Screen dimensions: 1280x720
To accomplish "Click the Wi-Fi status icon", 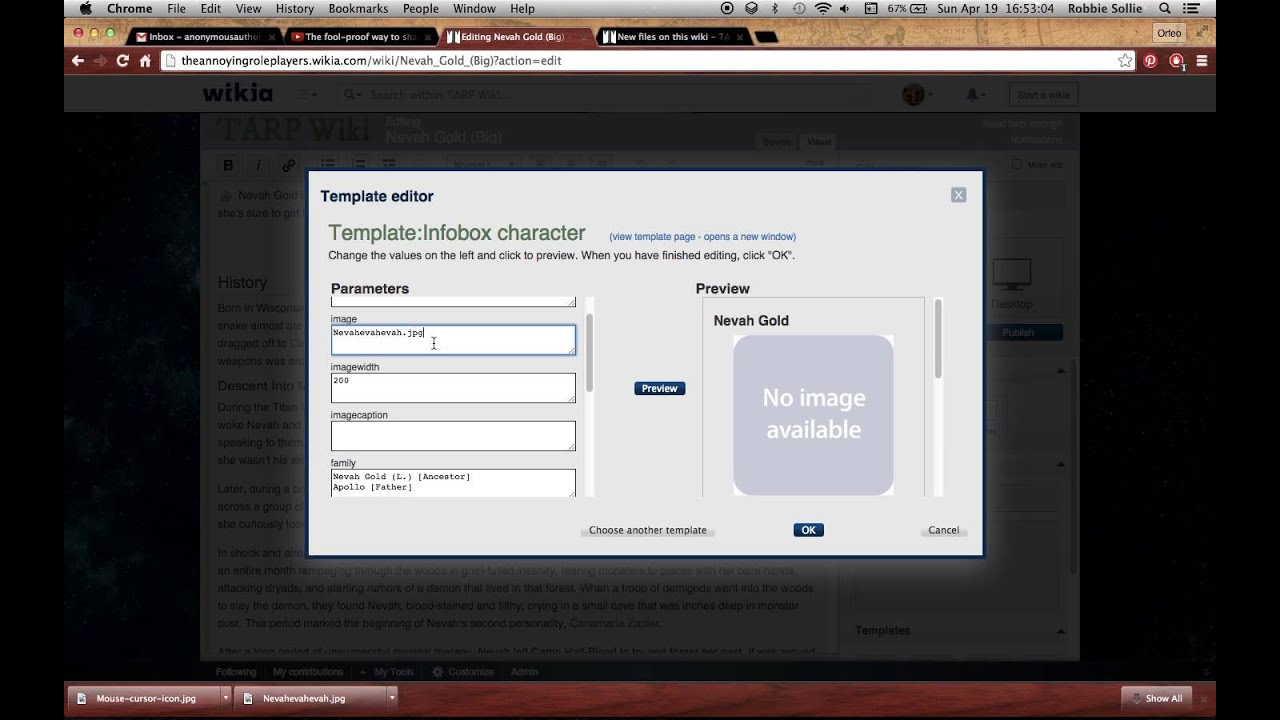I will (x=823, y=9).
